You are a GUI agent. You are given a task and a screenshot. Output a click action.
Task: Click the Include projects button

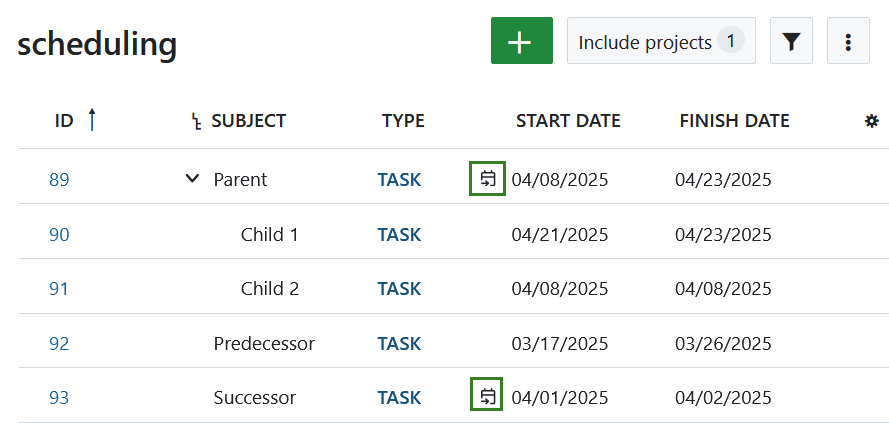click(x=661, y=41)
